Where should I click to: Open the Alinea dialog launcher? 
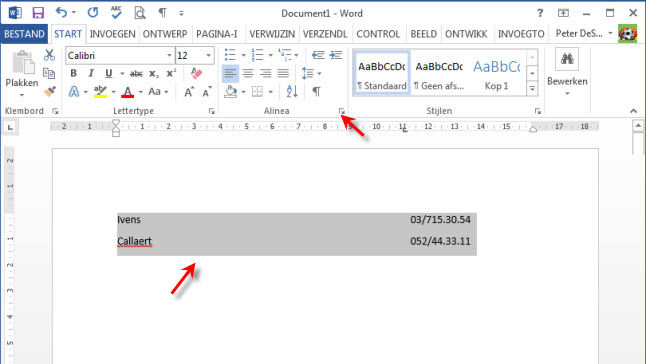[x=342, y=111]
